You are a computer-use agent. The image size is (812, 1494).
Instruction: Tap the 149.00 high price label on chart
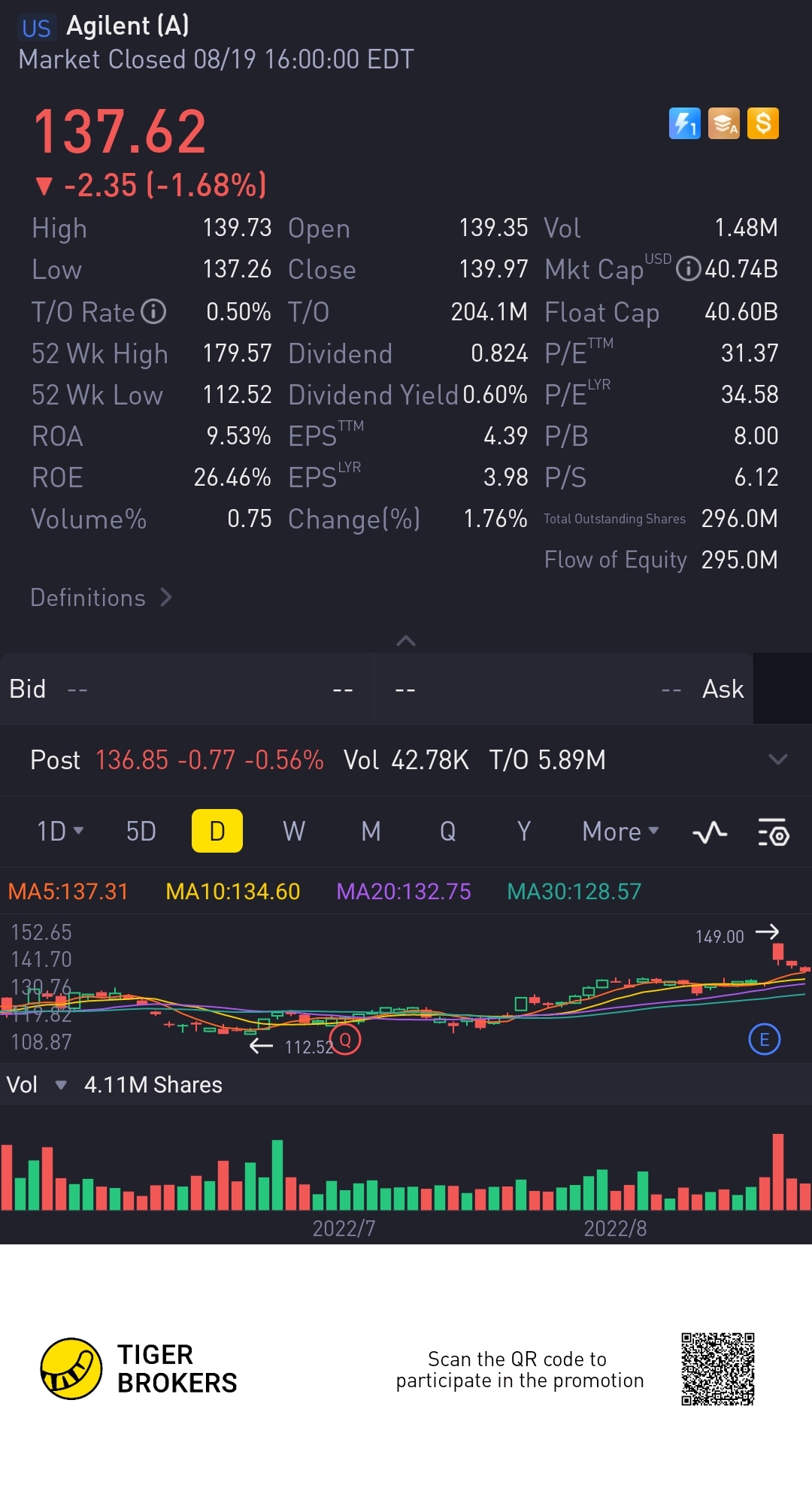click(720, 937)
